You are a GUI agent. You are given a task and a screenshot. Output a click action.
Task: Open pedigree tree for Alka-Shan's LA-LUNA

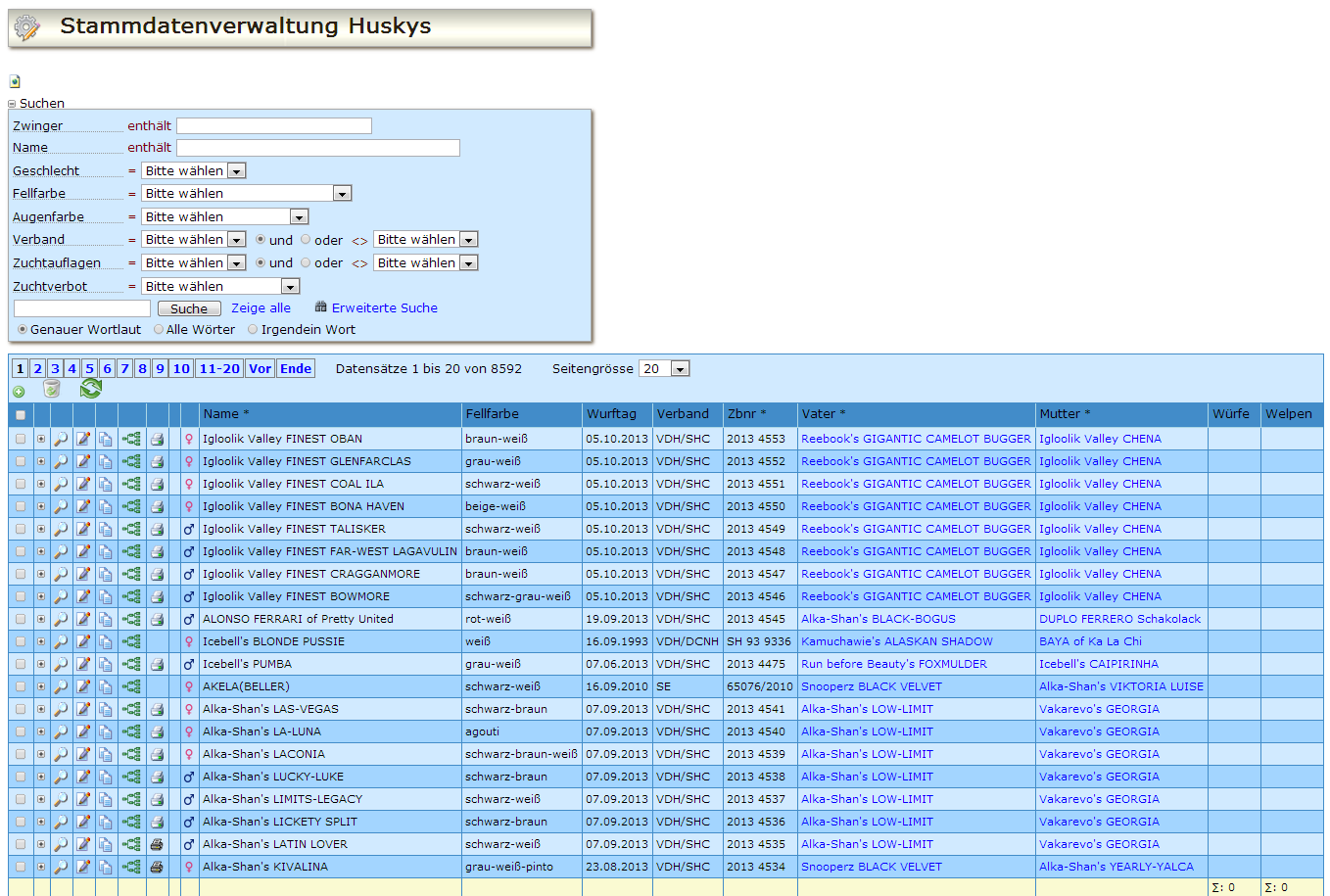131,731
